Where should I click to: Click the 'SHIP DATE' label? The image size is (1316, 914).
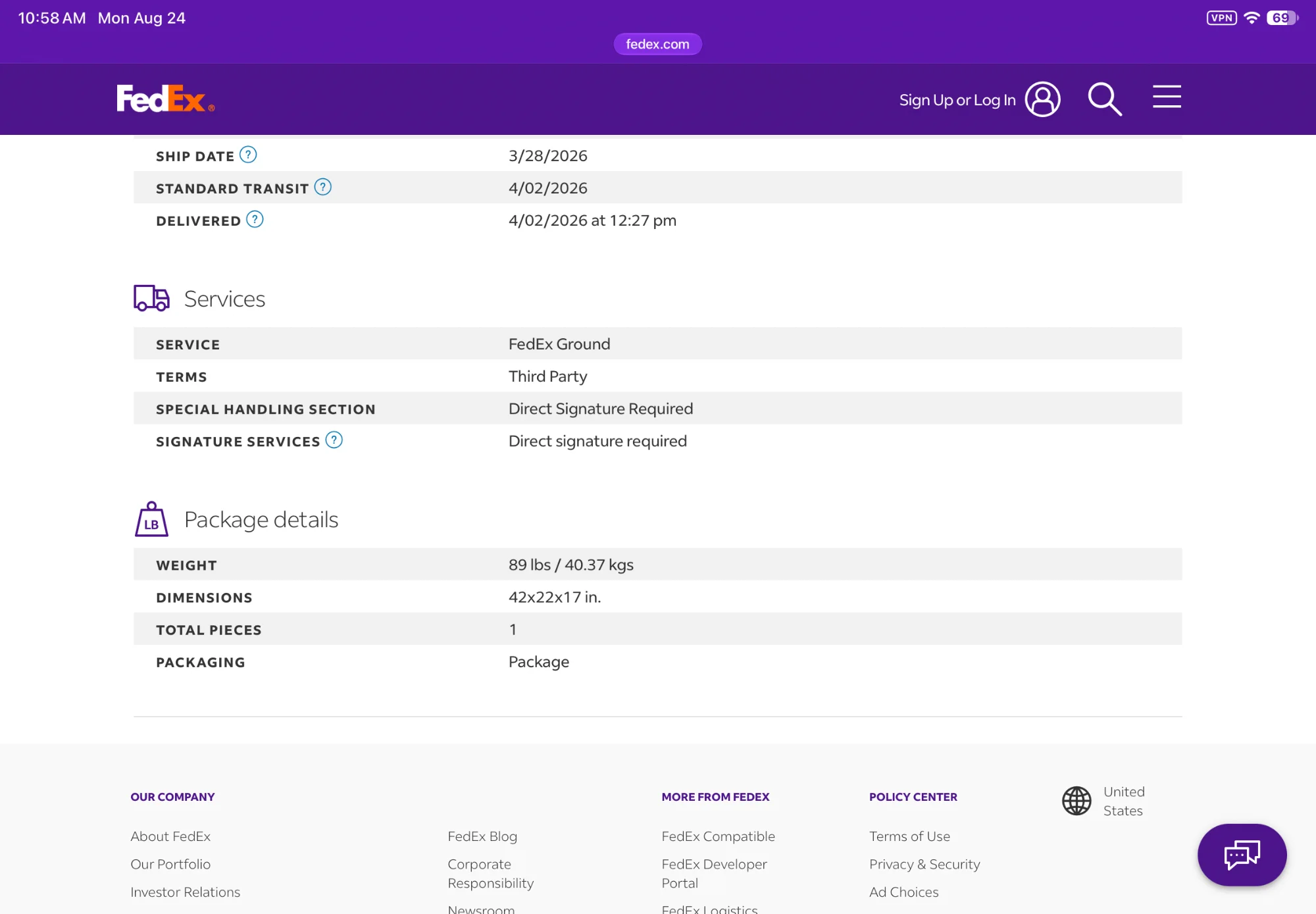195,157
